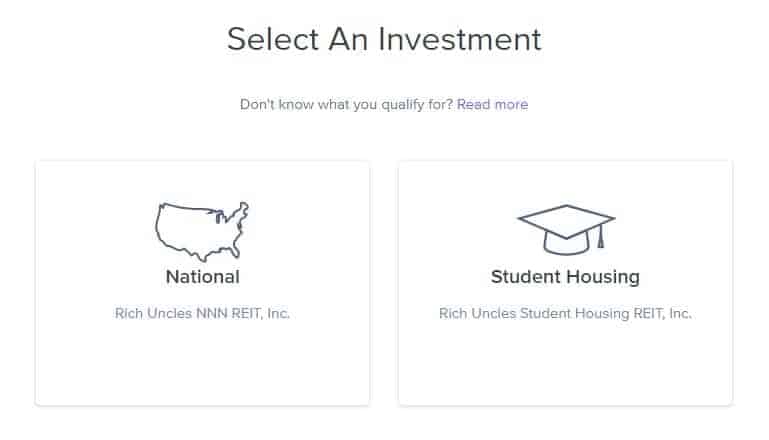Choose the Student Housing card's blank lower area
The width and height of the screenshot is (769, 440).
point(565,365)
